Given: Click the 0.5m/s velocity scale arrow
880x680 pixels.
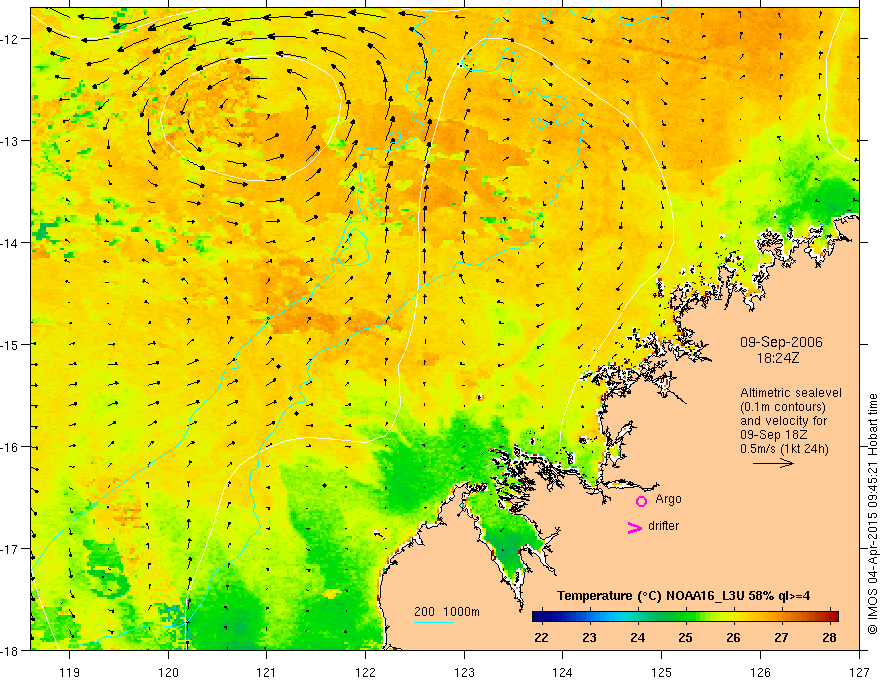Looking at the screenshot, I should pyautogui.click(x=773, y=463).
